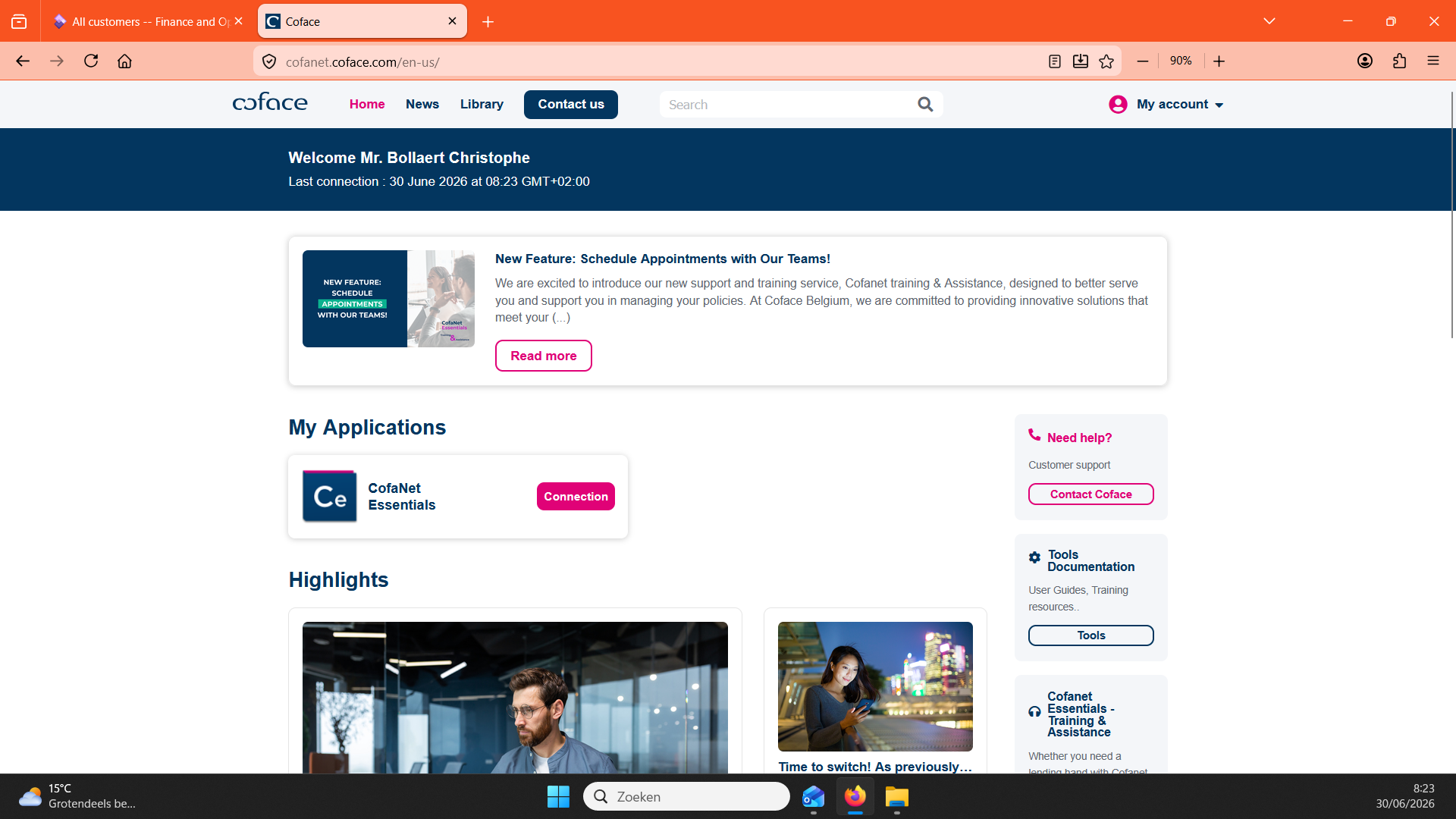This screenshot has width=1456, height=819.
Task: Open the Firefox hamburger menu
Action: tap(1433, 61)
